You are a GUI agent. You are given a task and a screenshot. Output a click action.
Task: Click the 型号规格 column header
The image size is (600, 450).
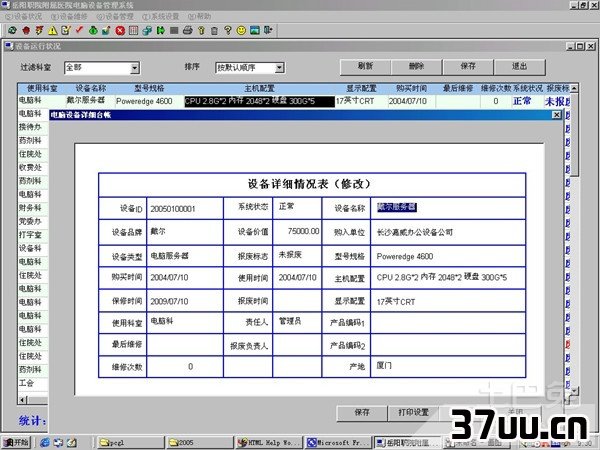[x=149, y=88]
